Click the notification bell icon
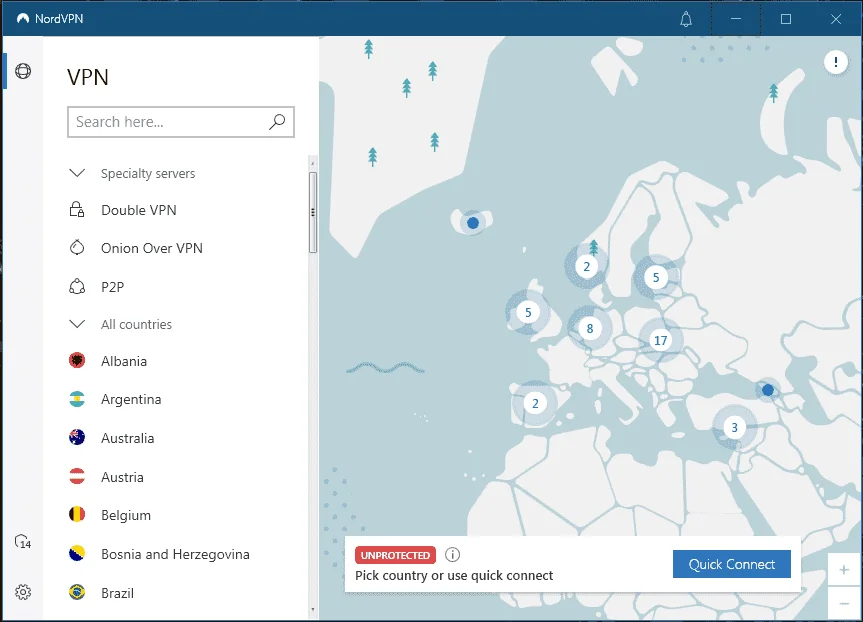 click(686, 19)
